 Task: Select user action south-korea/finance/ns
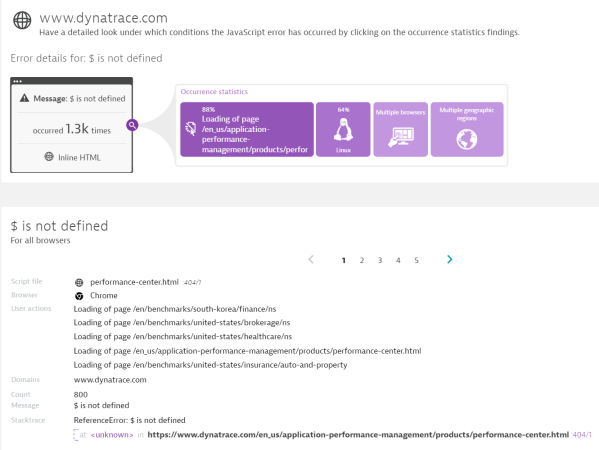click(x=175, y=309)
